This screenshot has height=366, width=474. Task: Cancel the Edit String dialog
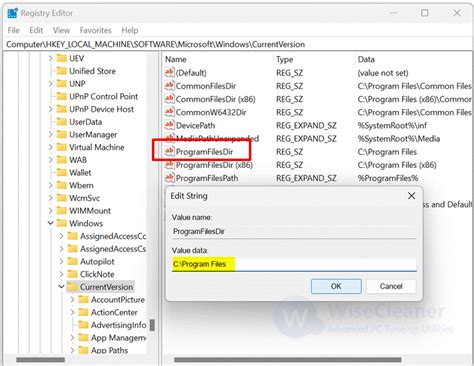pos(391,286)
